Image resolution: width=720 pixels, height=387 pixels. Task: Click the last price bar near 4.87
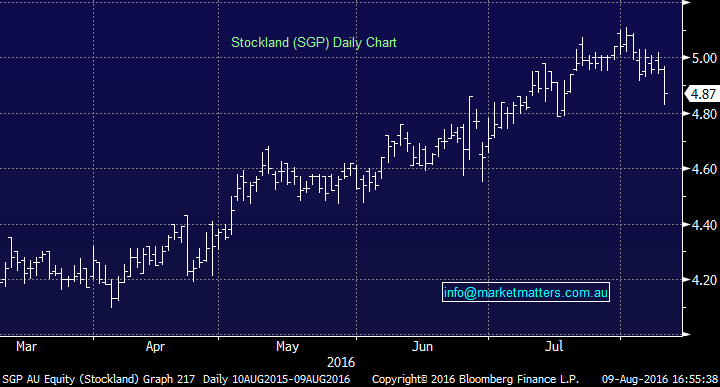tap(665, 86)
